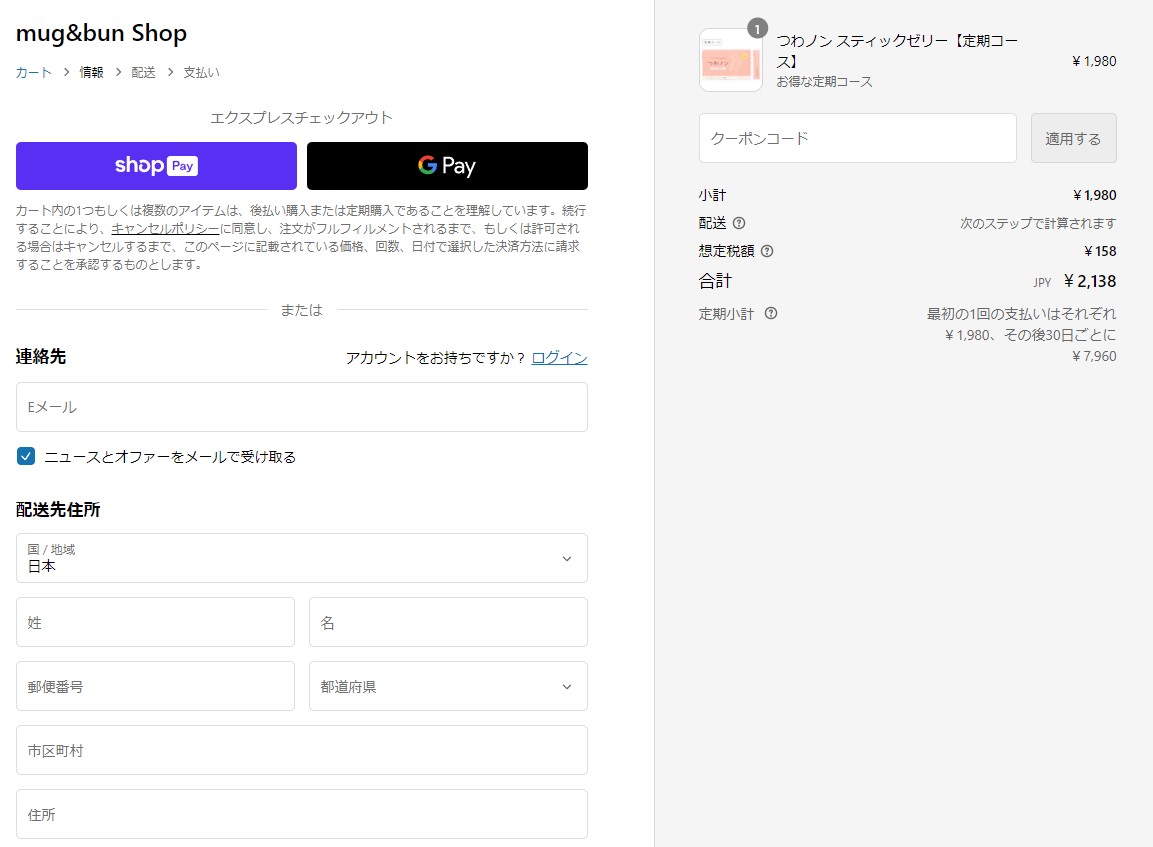Select the 情報 breadcrumb step

pyautogui.click(x=91, y=72)
